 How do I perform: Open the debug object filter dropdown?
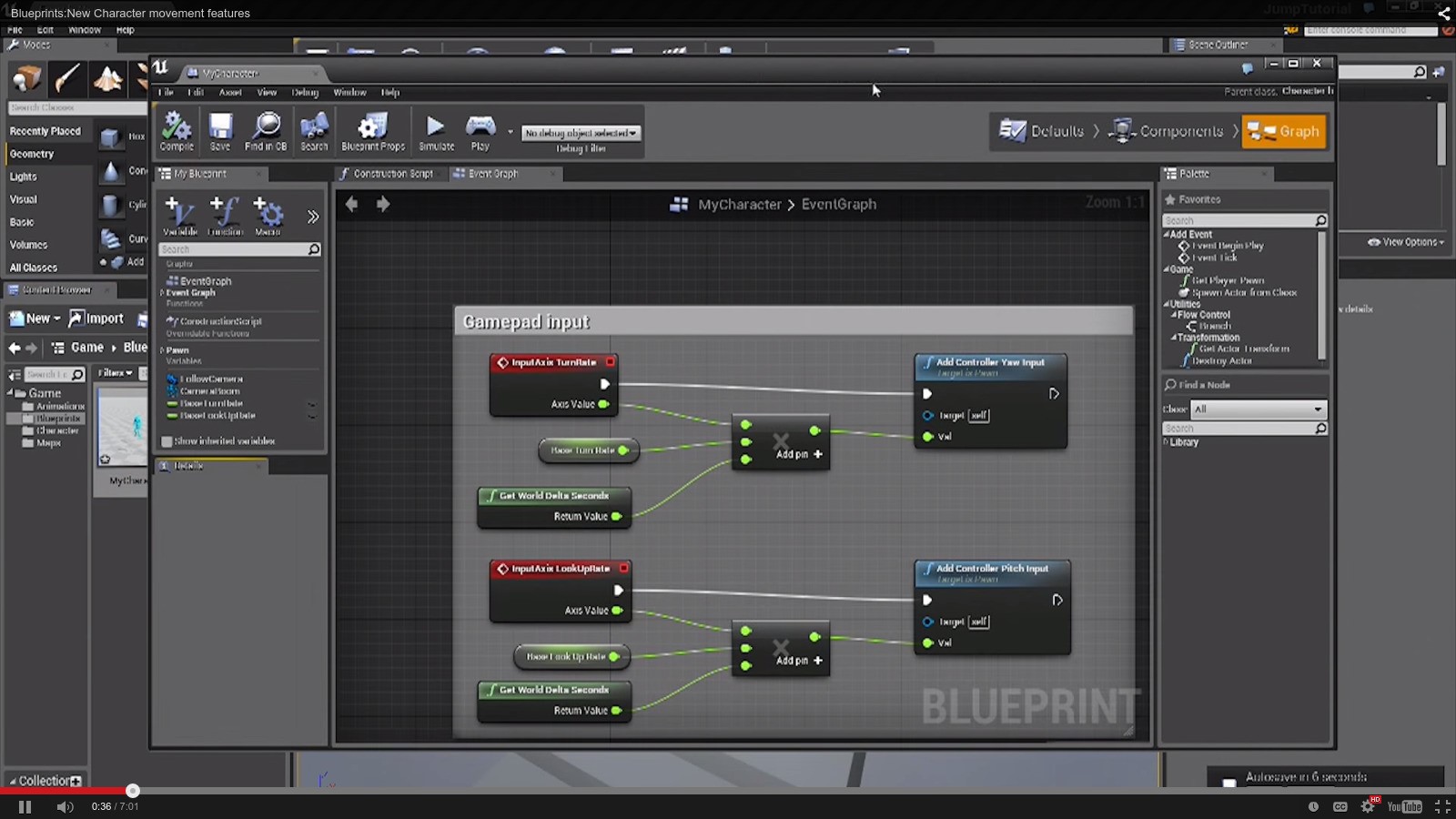[x=581, y=133]
